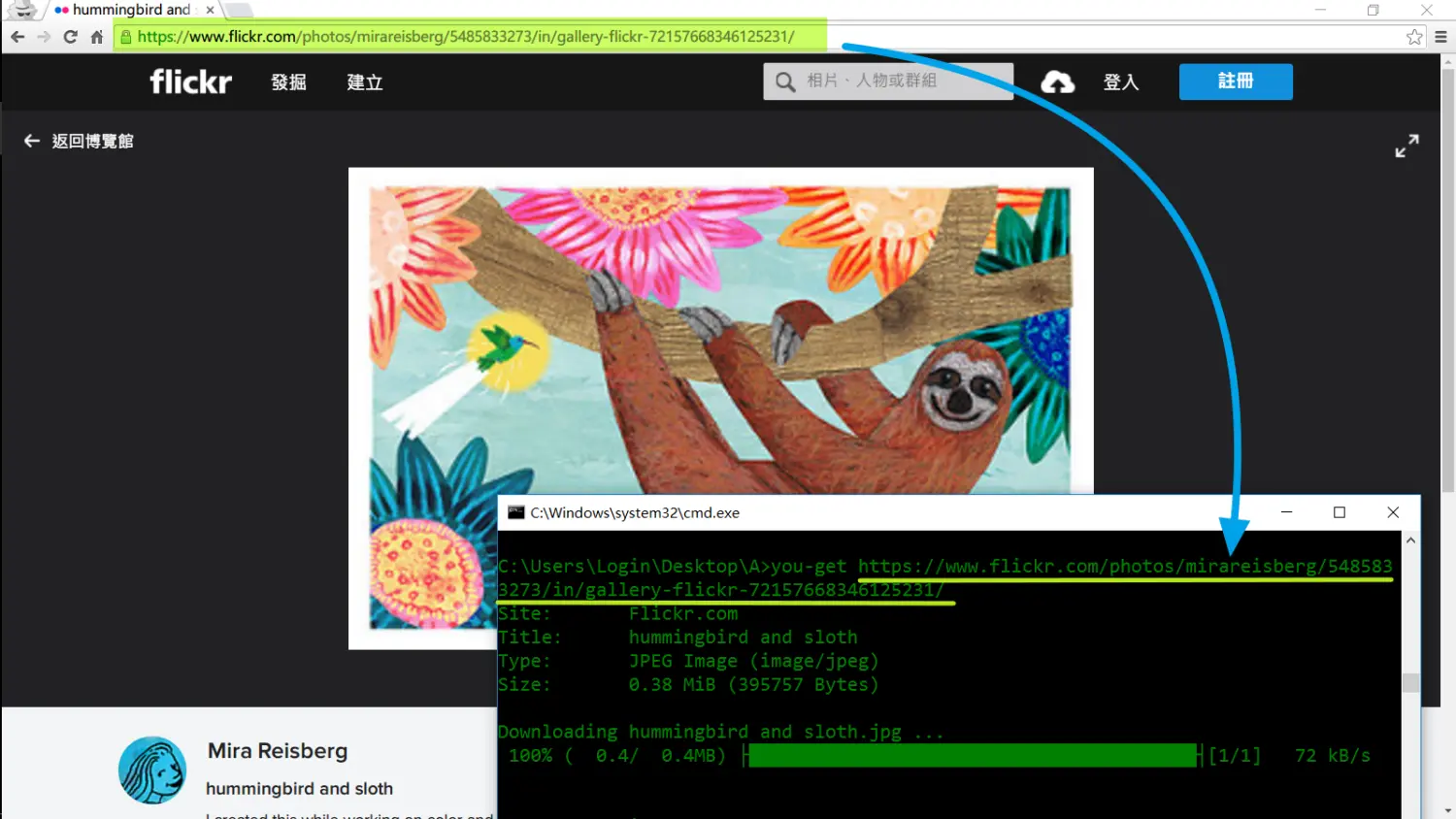Click the browser page vertical scrollbar
This screenshot has height=819, width=1456.
click(x=1447, y=281)
